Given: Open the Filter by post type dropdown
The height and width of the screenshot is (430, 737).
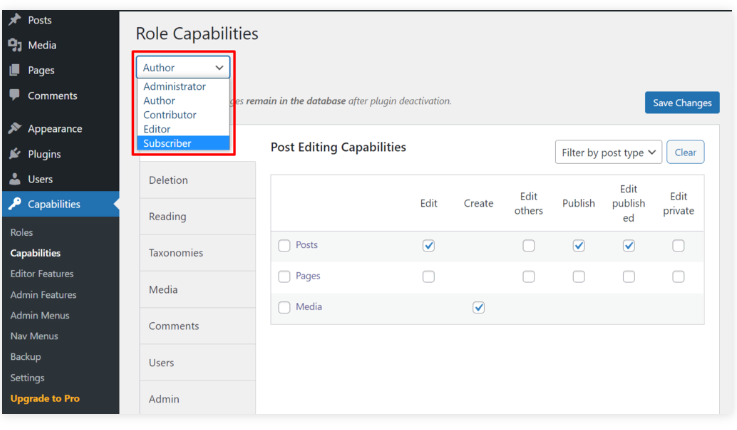Looking at the screenshot, I should (608, 152).
